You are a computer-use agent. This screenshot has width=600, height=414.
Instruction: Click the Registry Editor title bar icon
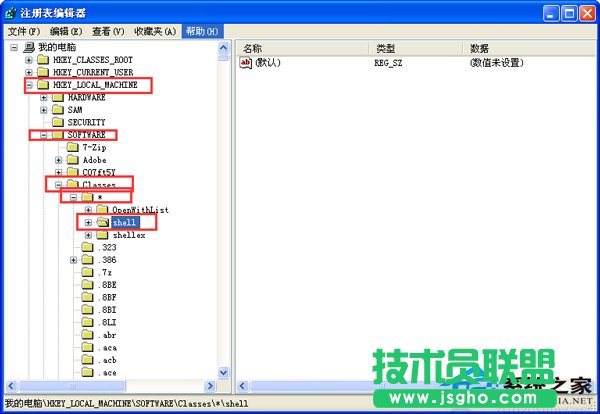point(10,13)
